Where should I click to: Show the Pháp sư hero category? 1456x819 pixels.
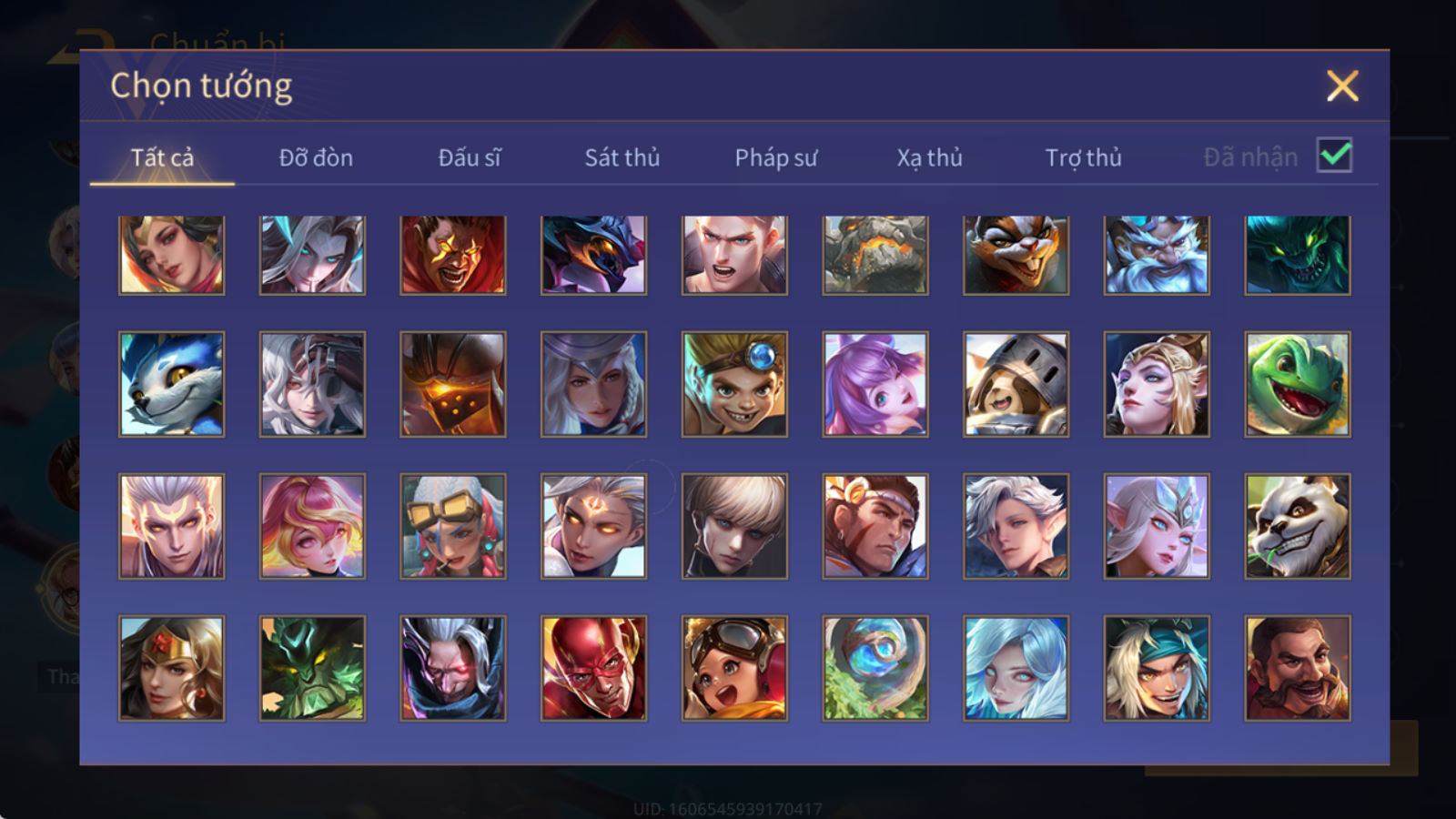click(776, 157)
